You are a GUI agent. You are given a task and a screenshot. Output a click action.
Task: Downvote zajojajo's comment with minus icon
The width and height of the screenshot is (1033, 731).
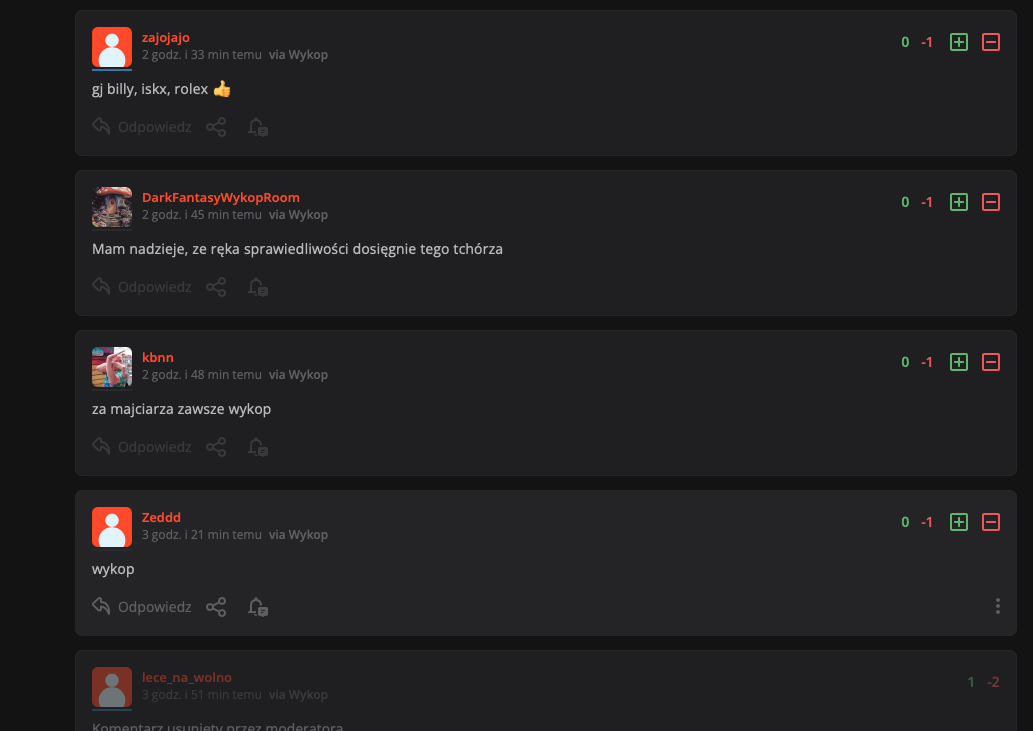(x=991, y=42)
